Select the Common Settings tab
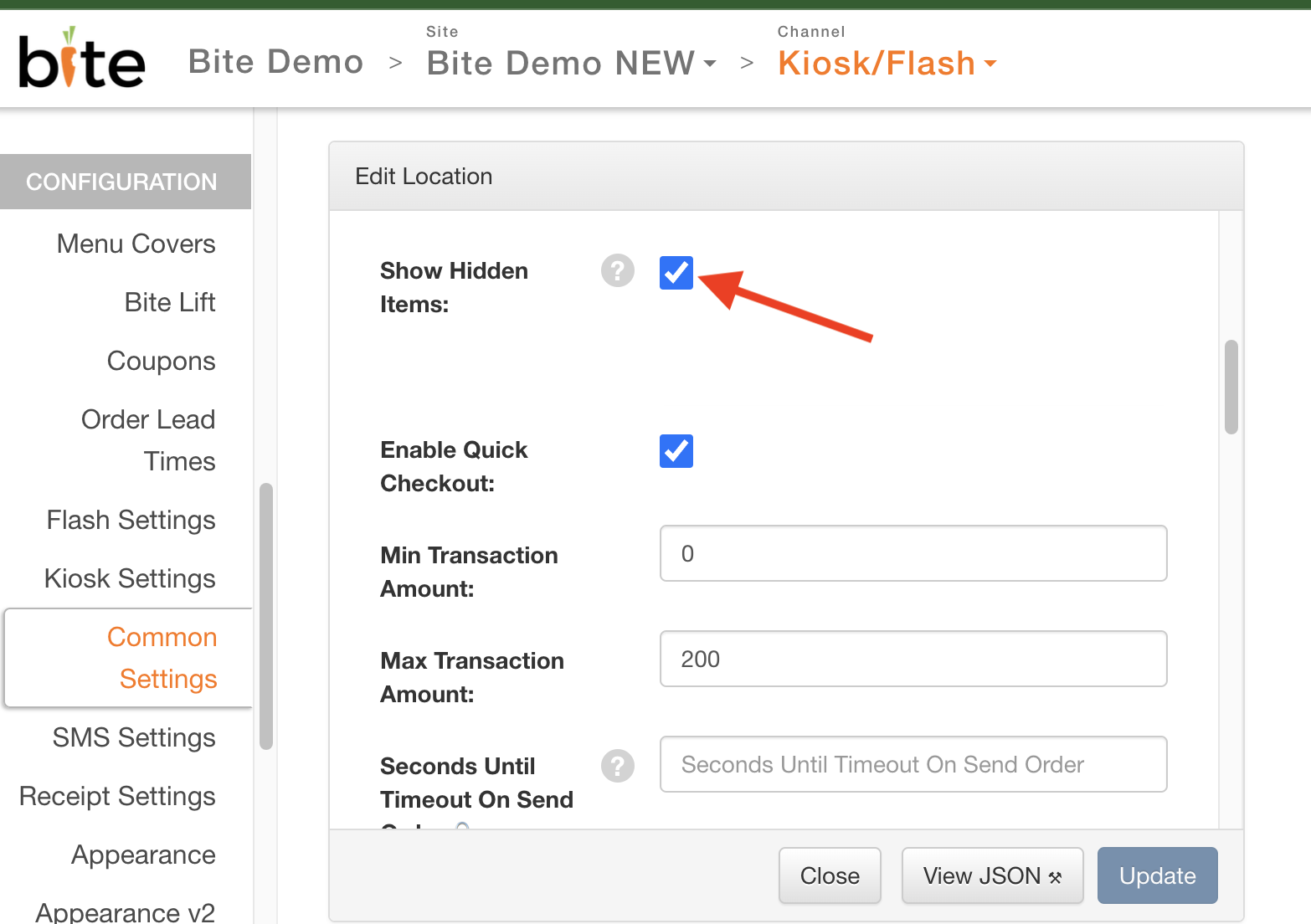Image resolution: width=1311 pixels, height=924 pixels. (x=162, y=658)
